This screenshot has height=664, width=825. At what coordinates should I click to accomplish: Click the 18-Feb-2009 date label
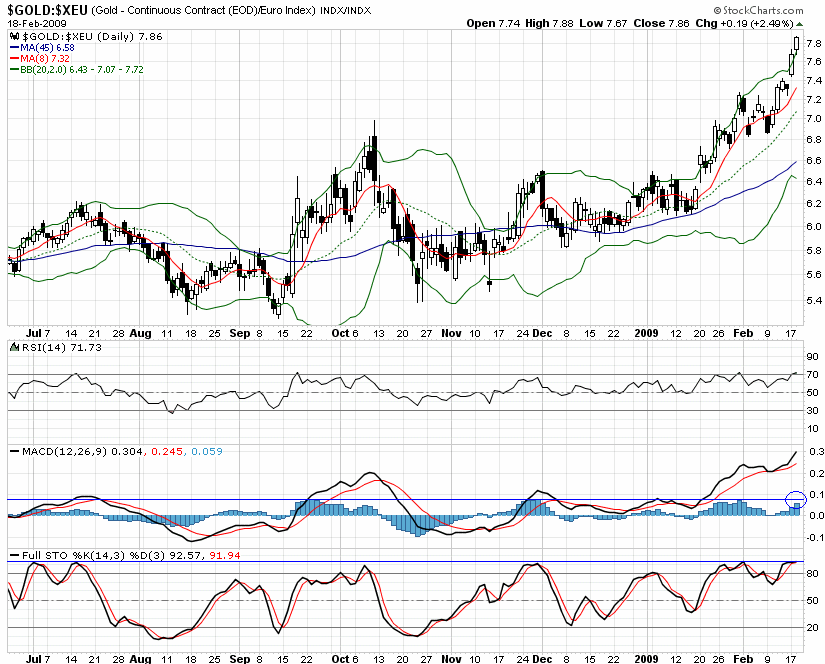37,24
